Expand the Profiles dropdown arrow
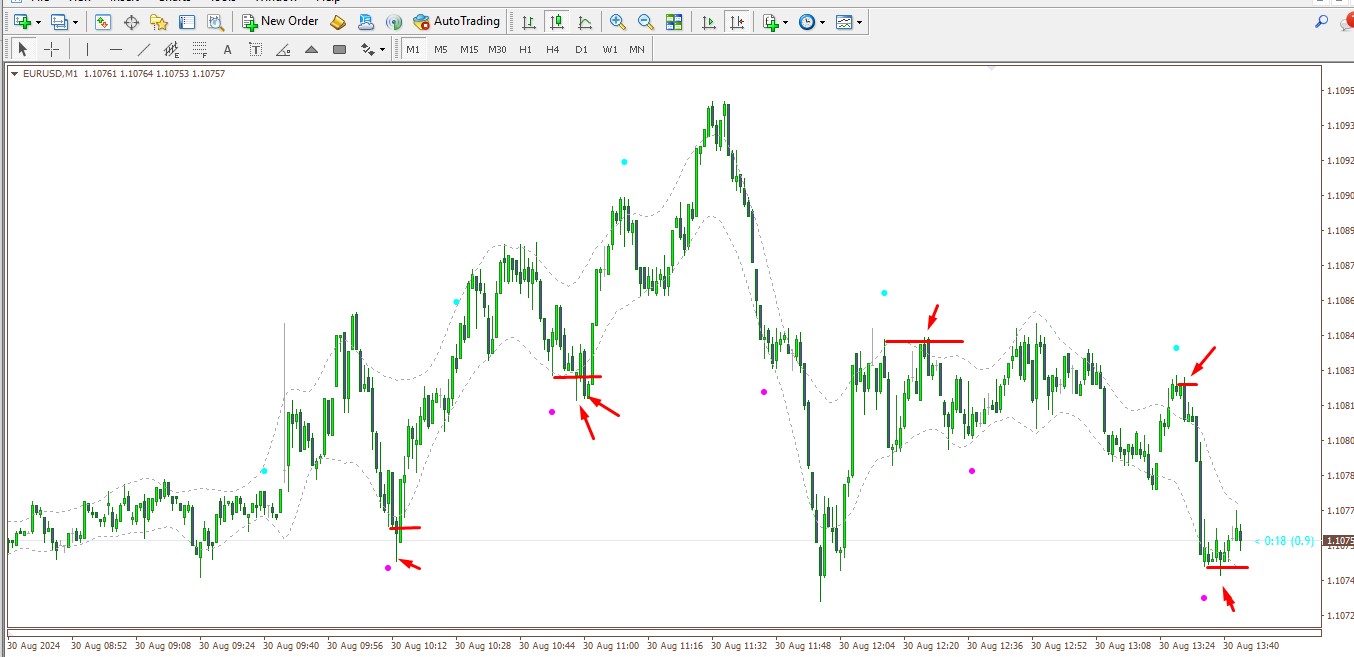Screen dimensions: 1354x657 pos(76,21)
